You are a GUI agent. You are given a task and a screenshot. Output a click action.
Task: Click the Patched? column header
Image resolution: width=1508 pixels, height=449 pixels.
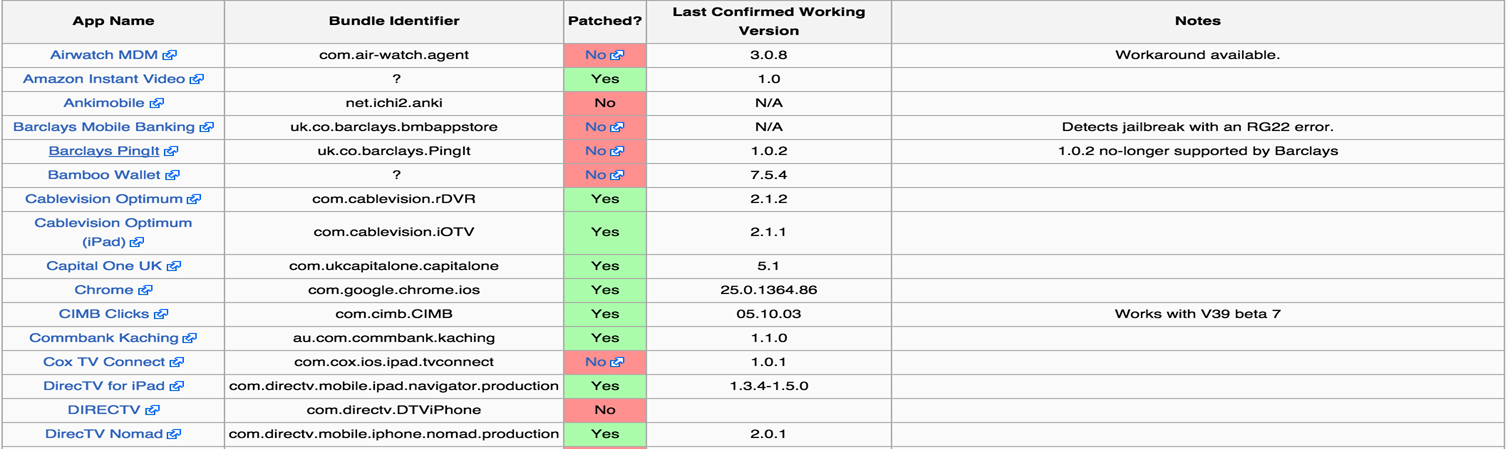pyautogui.click(x=605, y=21)
